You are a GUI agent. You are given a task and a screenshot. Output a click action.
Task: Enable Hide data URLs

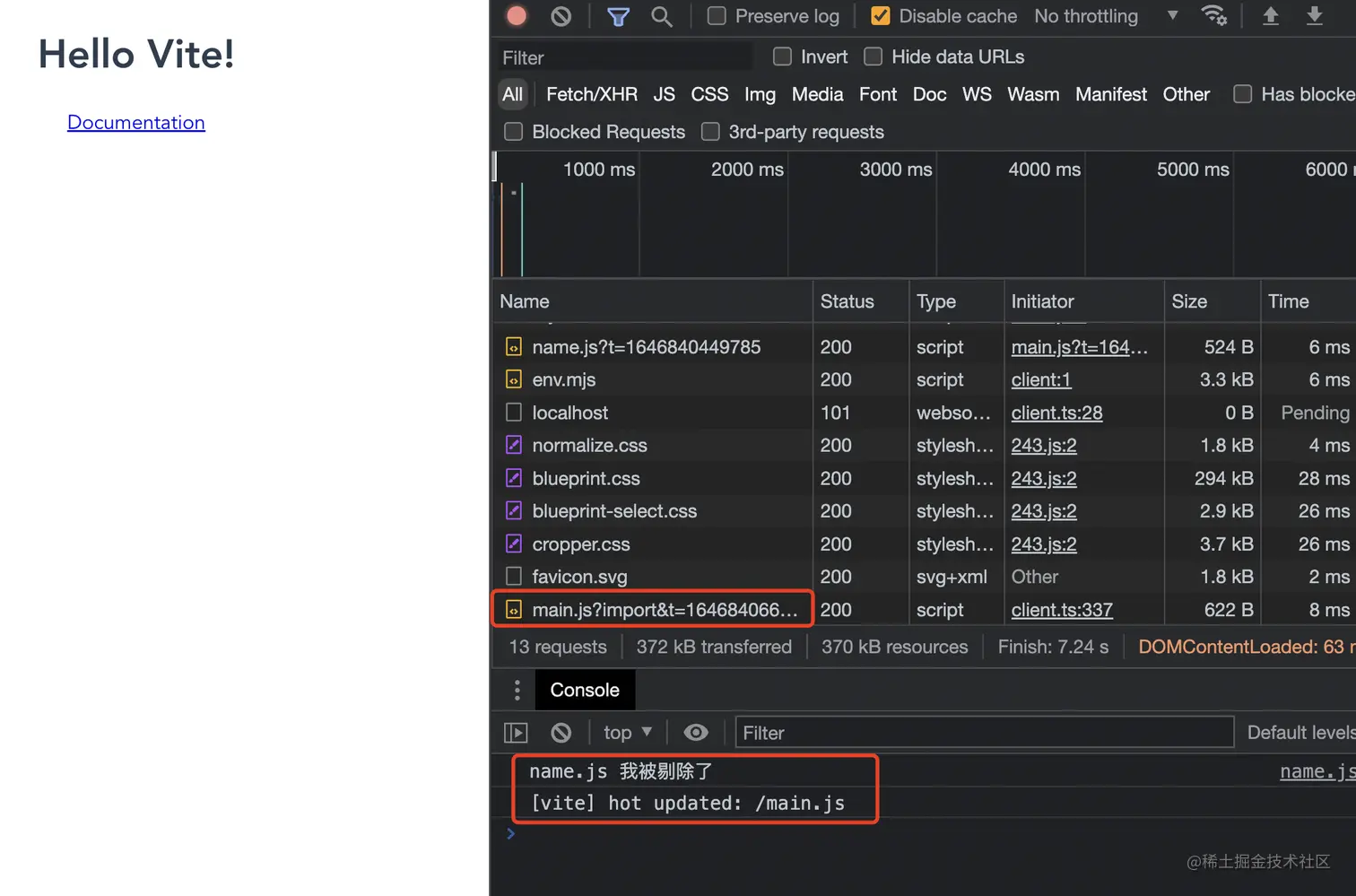tap(874, 57)
